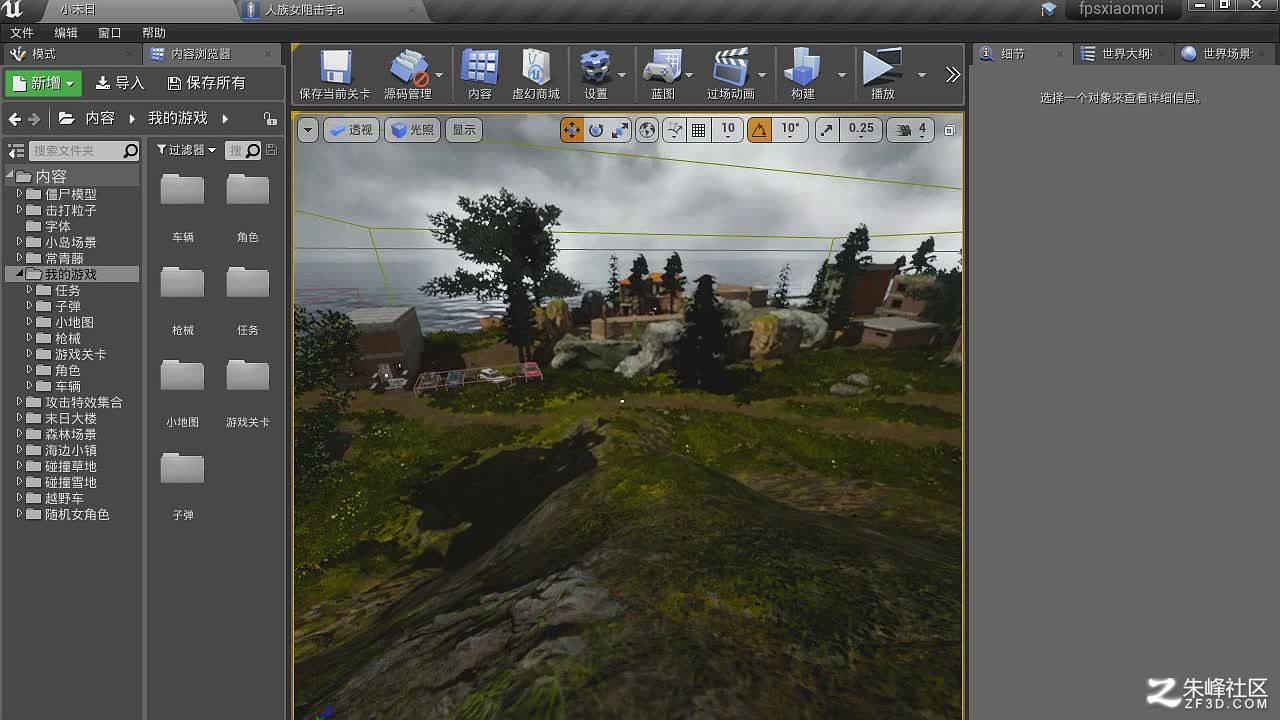Image resolution: width=1280 pixels, height=720 pixels.
Task: Click the Show (显示) viewport button
Action: (x=464, y=130)
